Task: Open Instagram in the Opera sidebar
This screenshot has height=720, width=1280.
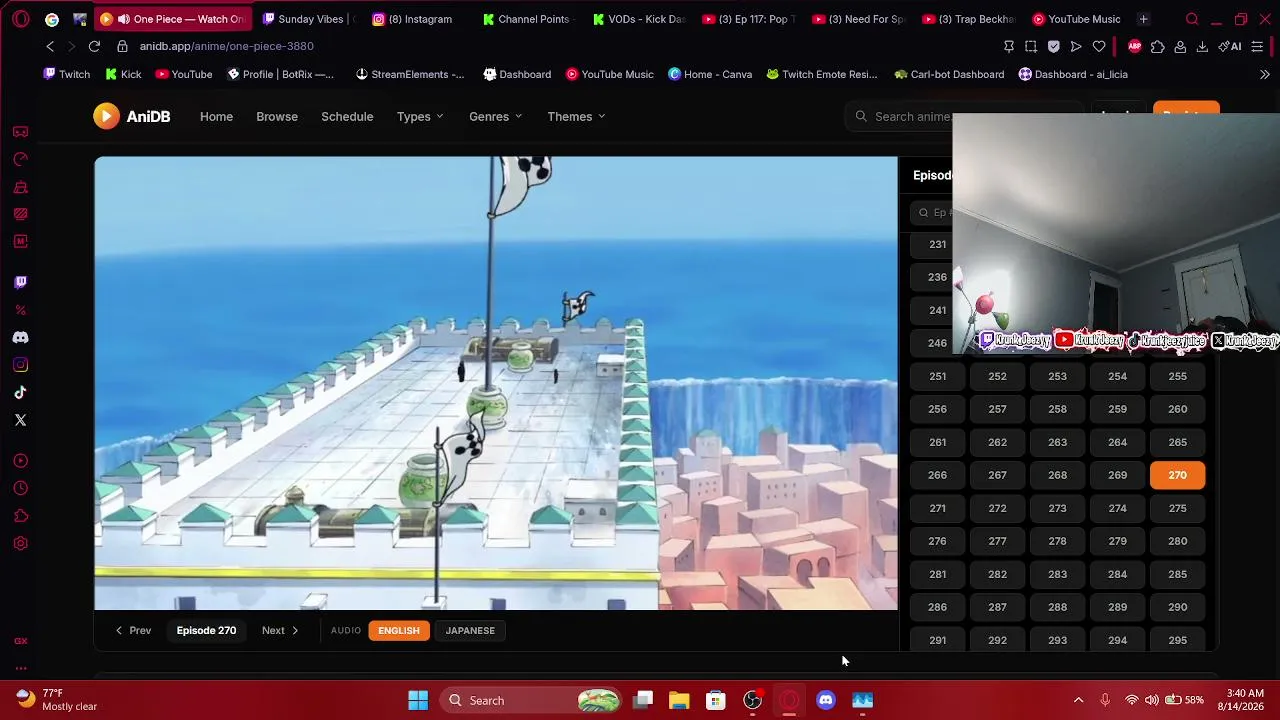Action: tap(20, 365)
